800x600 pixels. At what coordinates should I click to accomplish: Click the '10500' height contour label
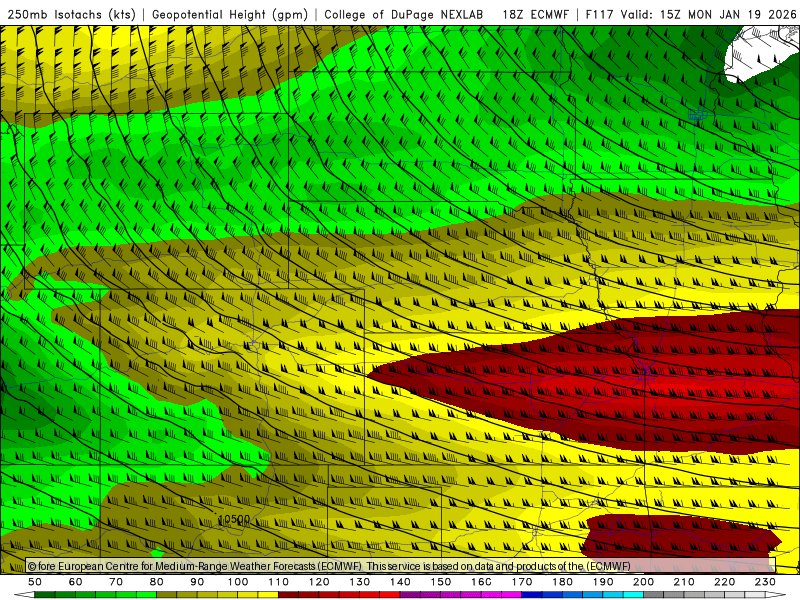click(x=234, y=519)
